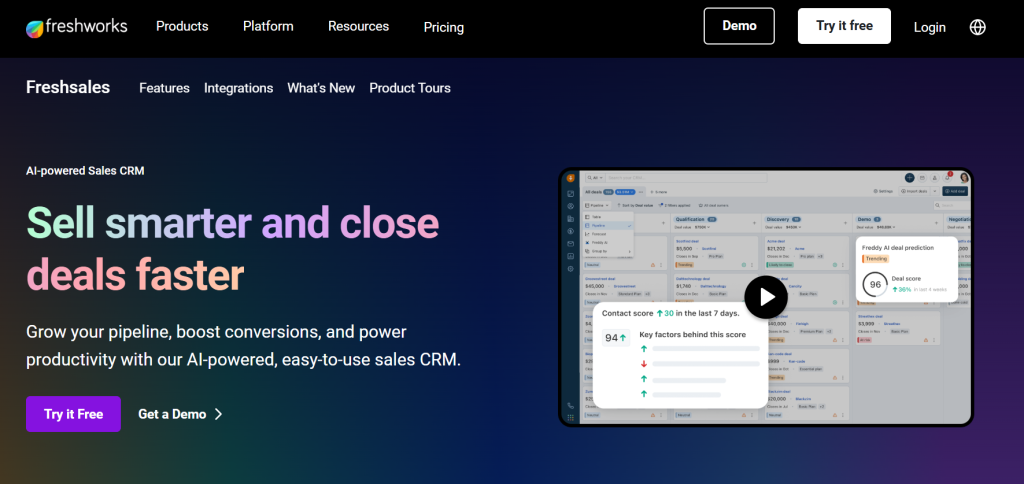This screenshot has width=1024, height=484.
Task: Click the notification bell with red badge
Action: pos(948,177)
